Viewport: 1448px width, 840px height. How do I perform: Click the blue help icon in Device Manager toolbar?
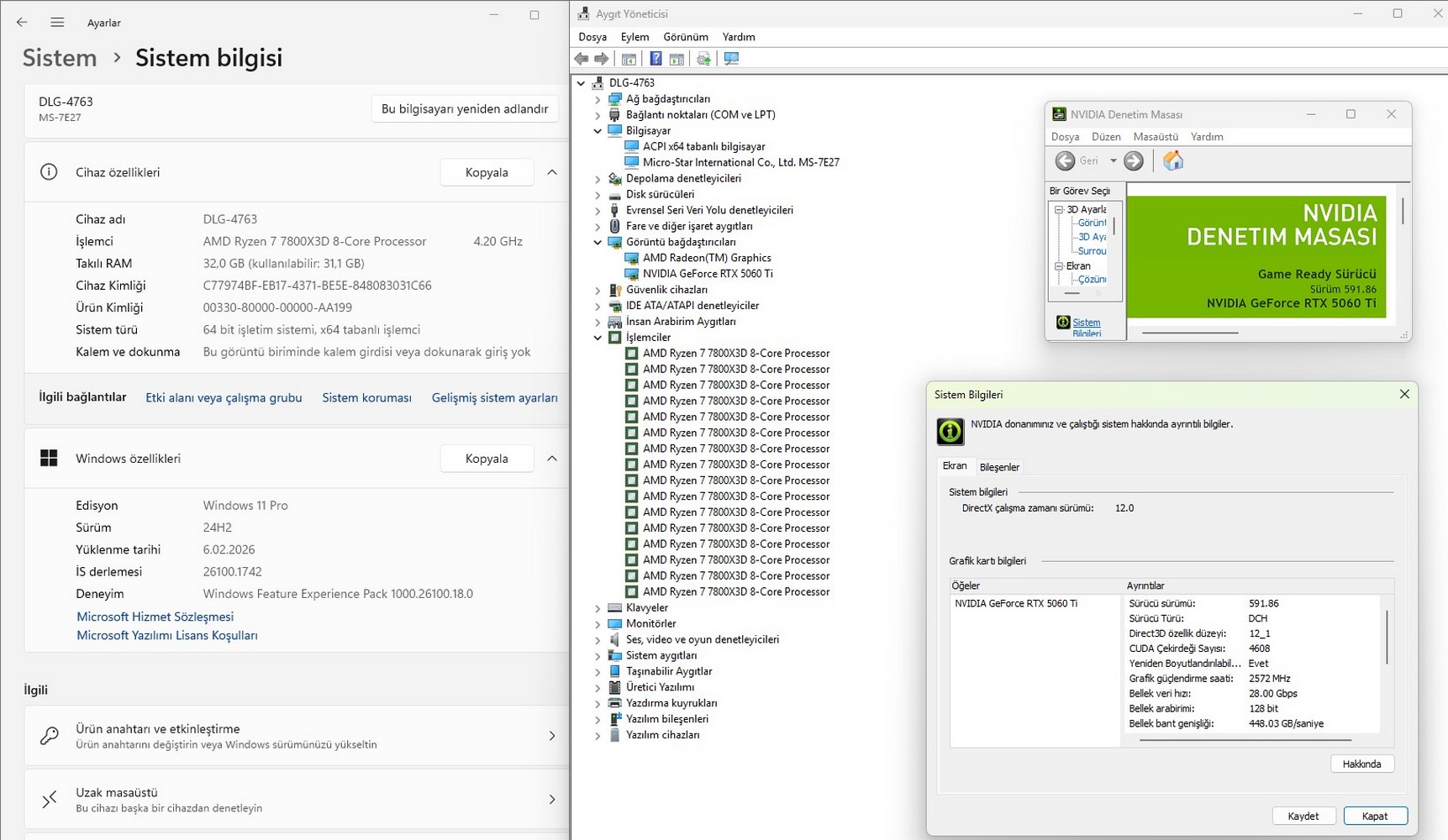pyautogui.click(x=656, y=59)
